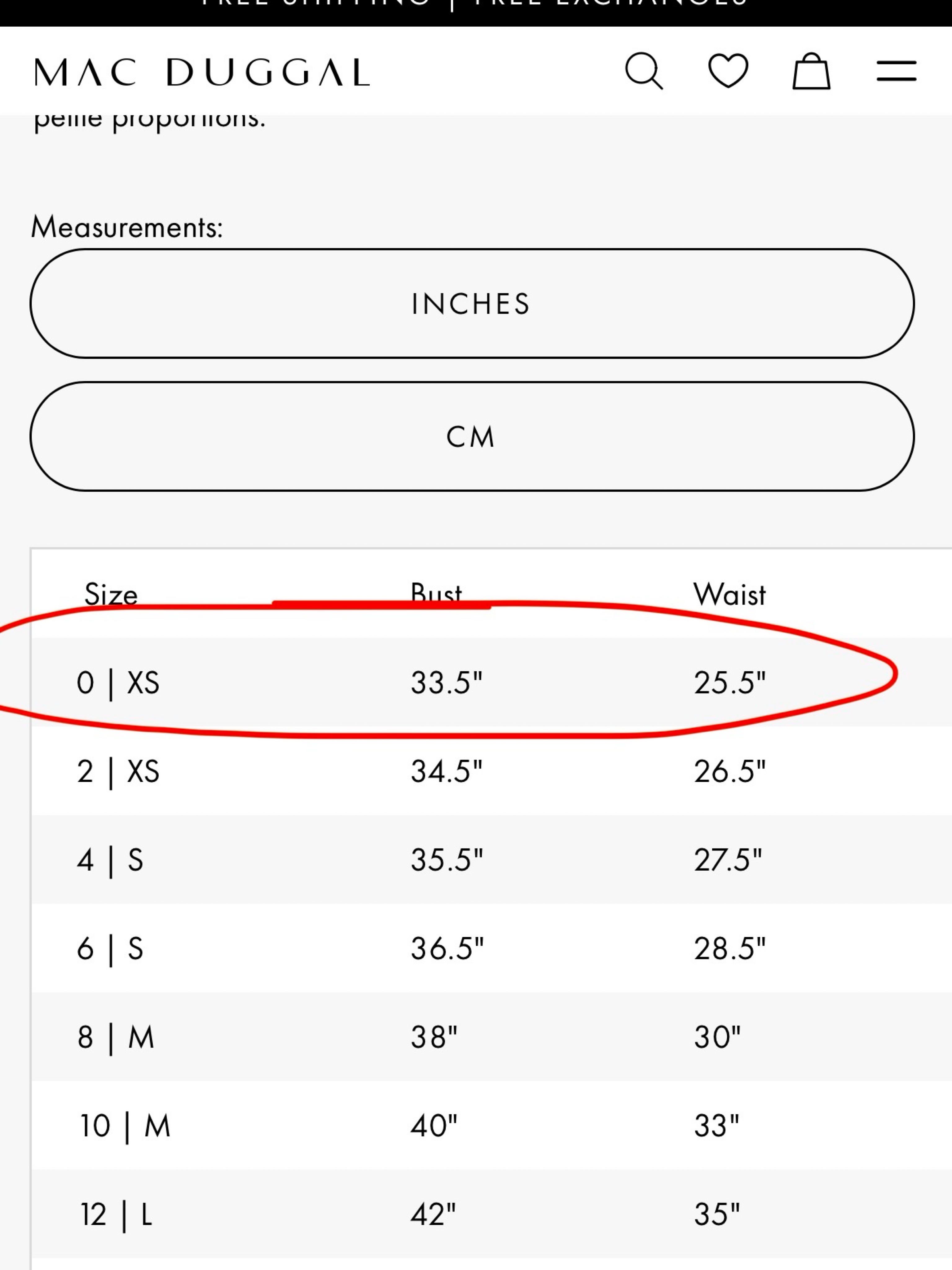
Task: Open the search magnifier icon
Action: click(x=644, y=71)
